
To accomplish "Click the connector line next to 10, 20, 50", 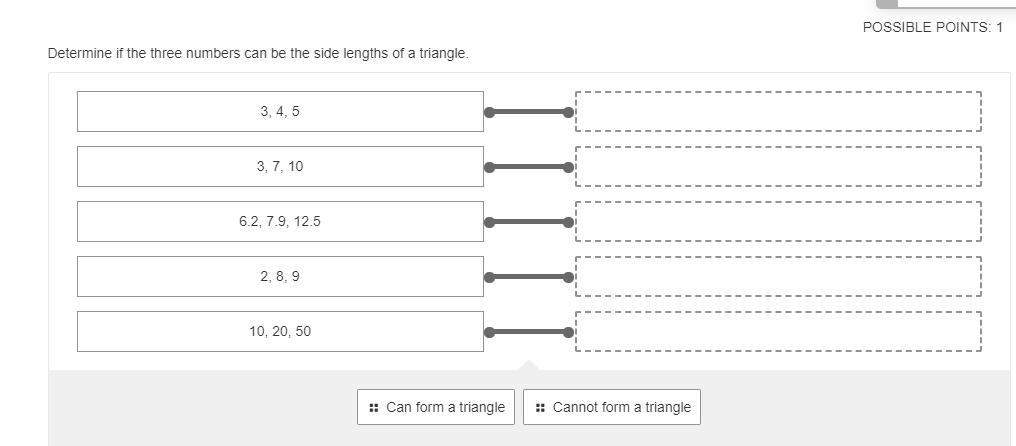I will coord(529,332).
